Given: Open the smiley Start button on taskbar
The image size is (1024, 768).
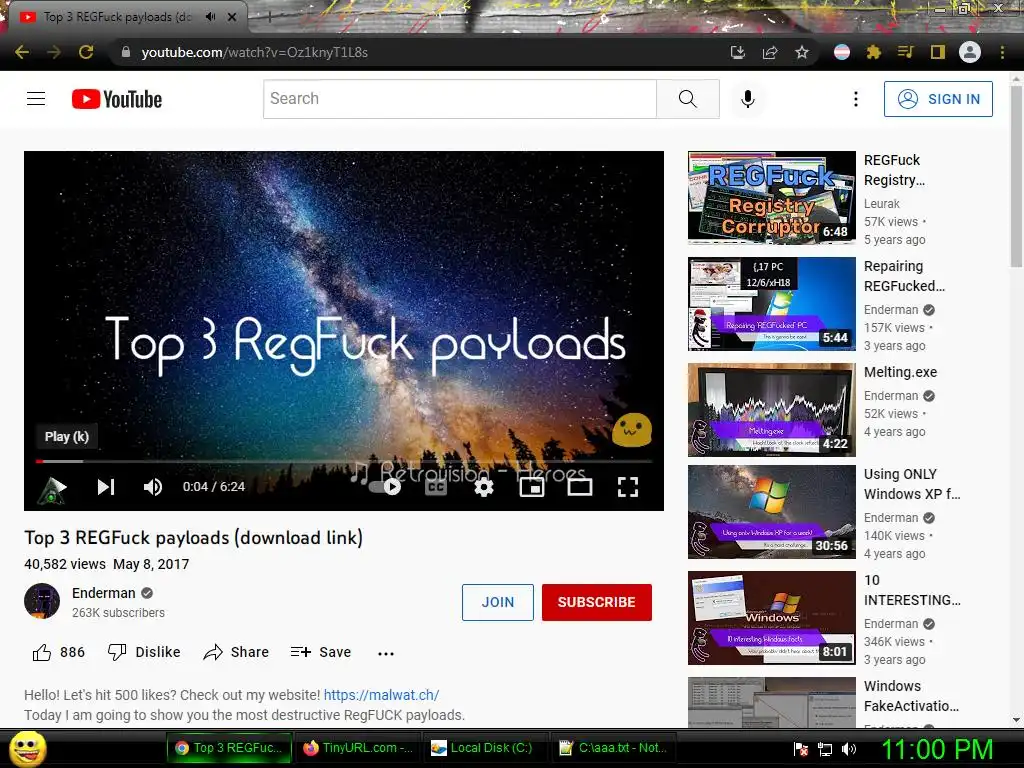Looking at the screenshot, I should point(28,748).
